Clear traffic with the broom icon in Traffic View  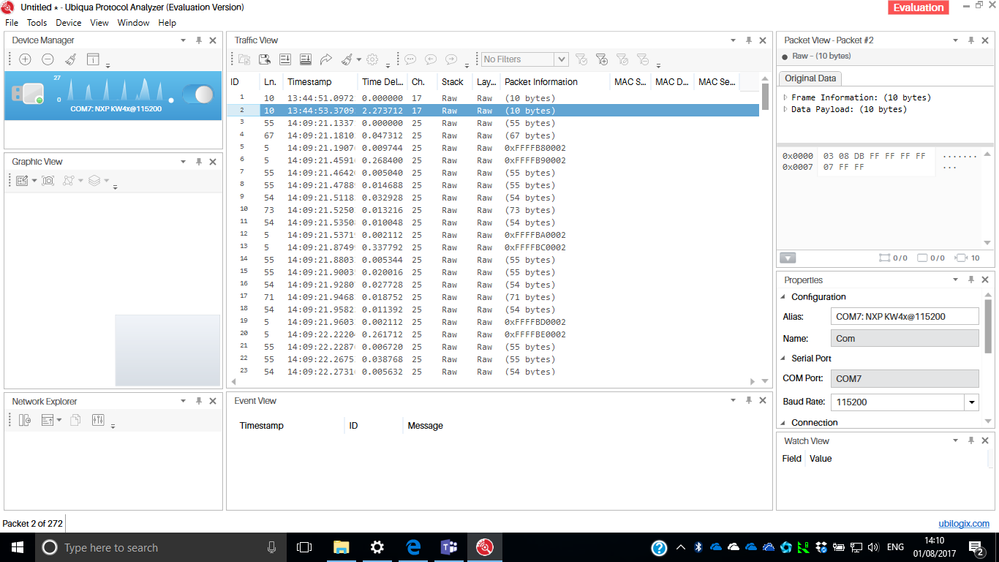(x=347, y=59)
